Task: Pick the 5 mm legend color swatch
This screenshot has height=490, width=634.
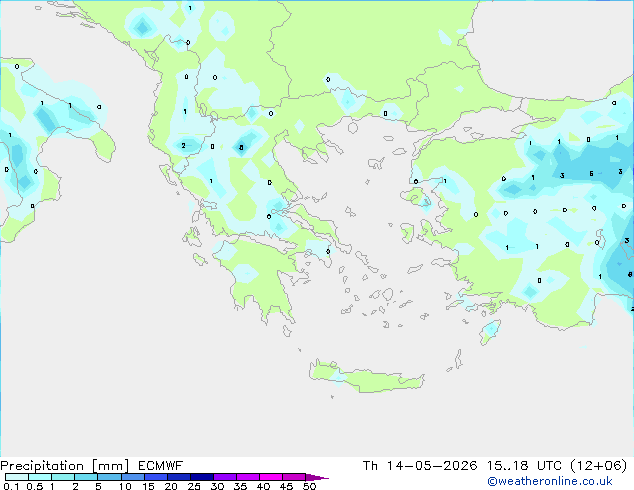Action: click(109, 477)
